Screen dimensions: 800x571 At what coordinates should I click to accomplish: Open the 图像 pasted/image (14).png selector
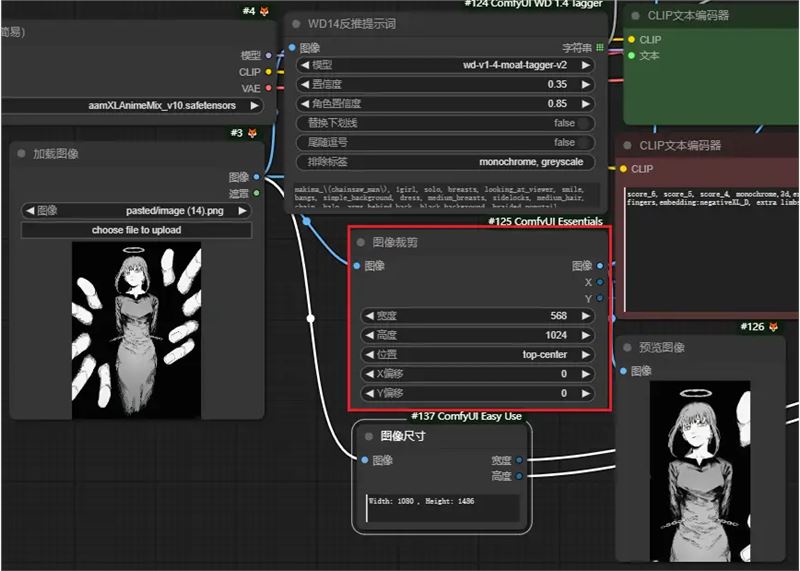click(136, 210)
